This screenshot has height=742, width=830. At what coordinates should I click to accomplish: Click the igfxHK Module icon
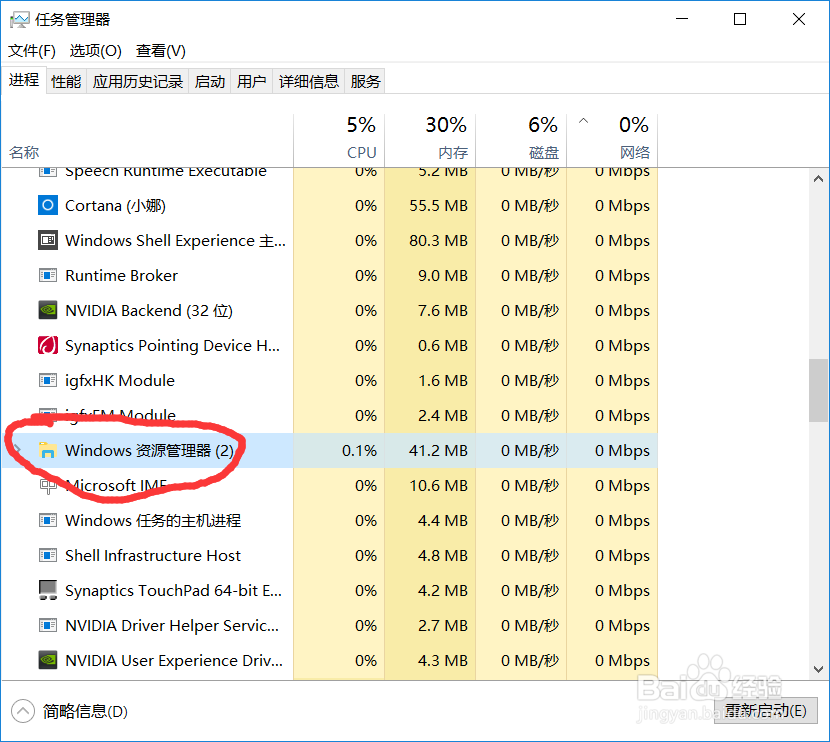point(48,380)
